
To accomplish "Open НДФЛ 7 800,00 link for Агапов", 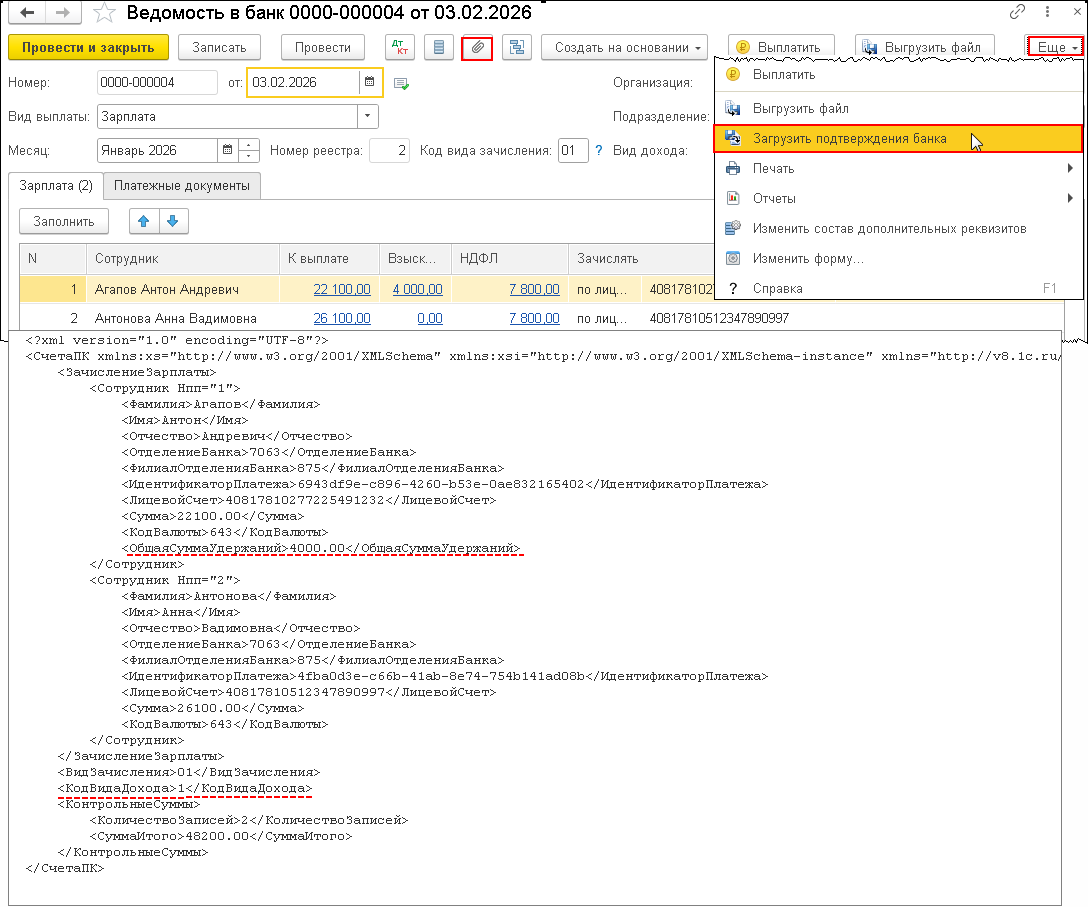I will coord(534,289).
